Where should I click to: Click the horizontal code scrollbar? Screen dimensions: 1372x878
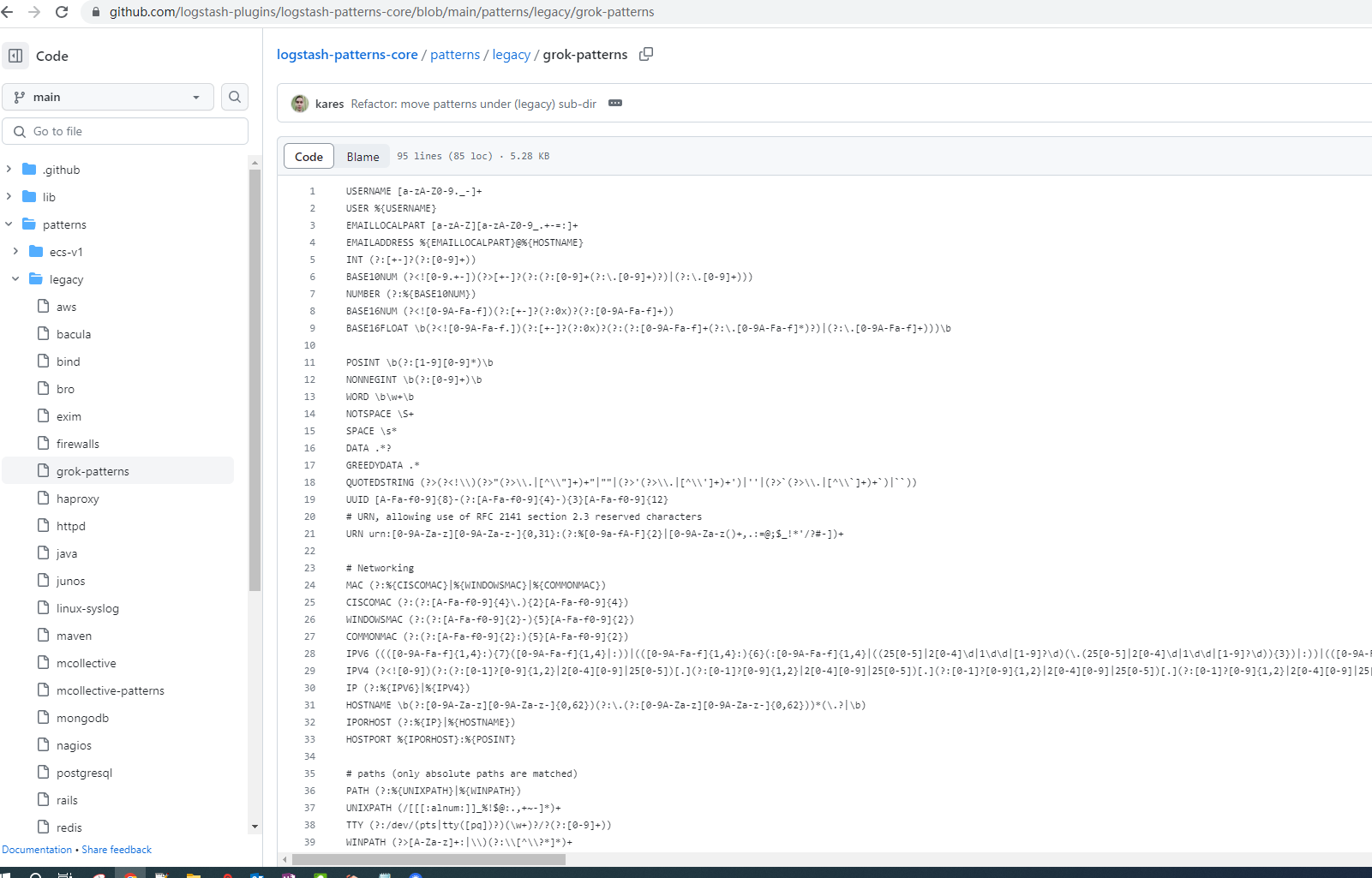click(428, 859)
